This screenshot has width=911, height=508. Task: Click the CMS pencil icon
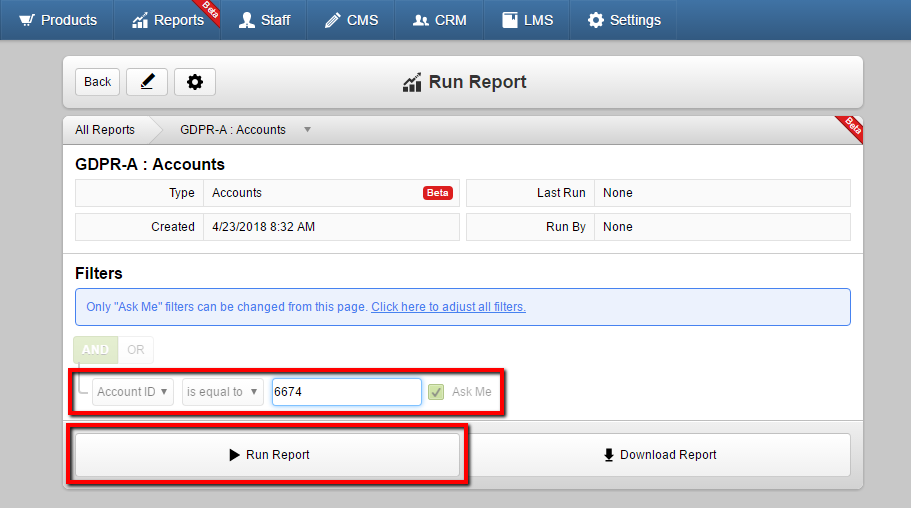(x=332, y=20)
